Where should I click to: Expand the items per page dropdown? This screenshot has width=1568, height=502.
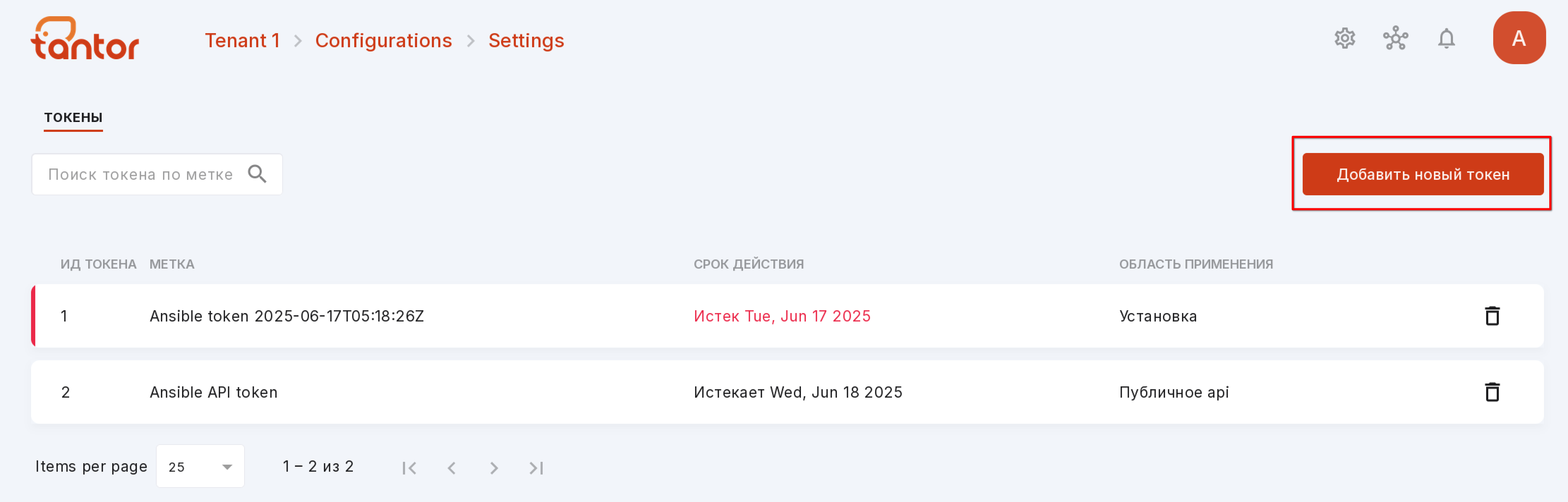[200, 466]
